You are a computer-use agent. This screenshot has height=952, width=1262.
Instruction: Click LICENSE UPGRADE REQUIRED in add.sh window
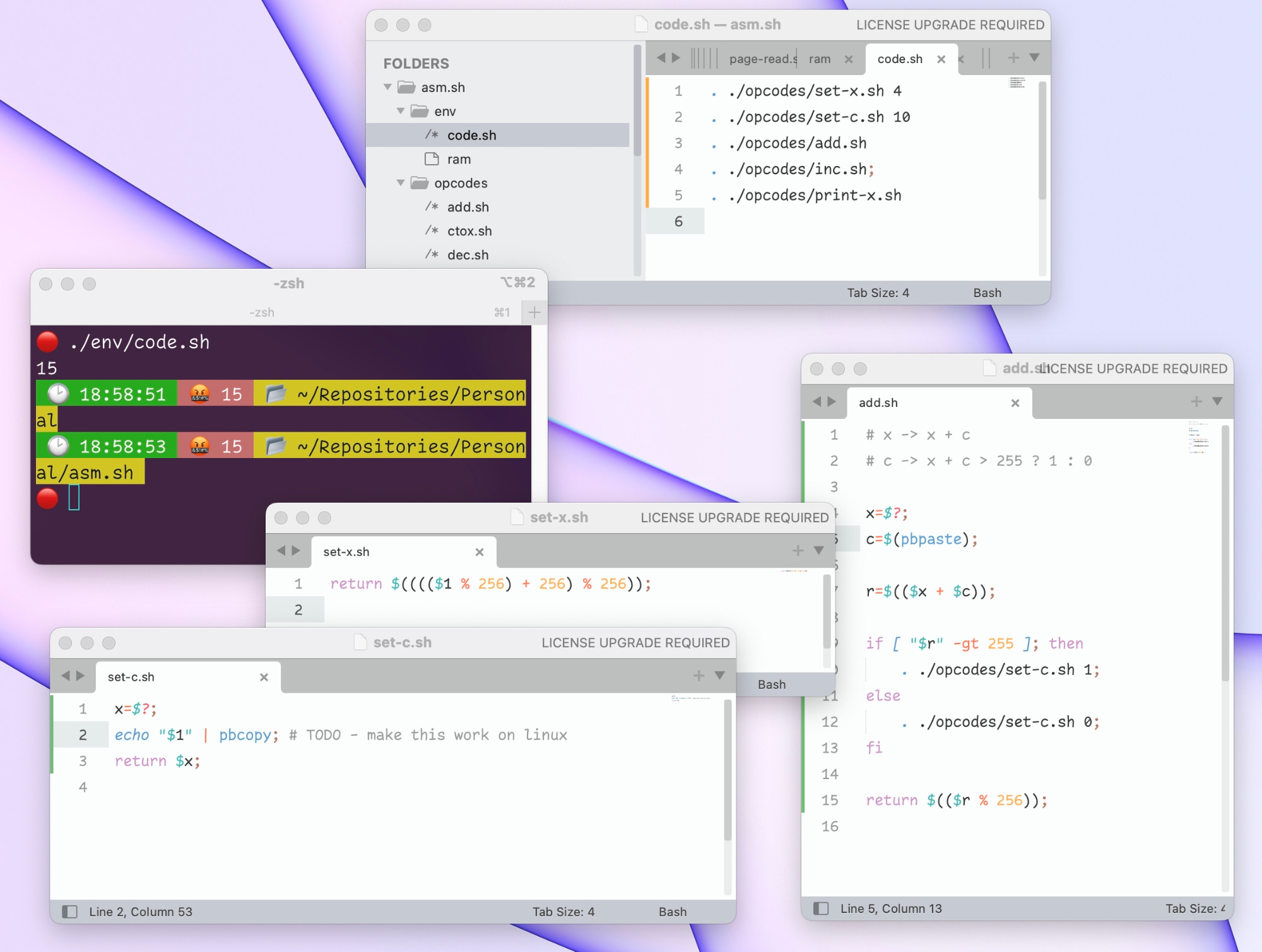click(1133, 368)
